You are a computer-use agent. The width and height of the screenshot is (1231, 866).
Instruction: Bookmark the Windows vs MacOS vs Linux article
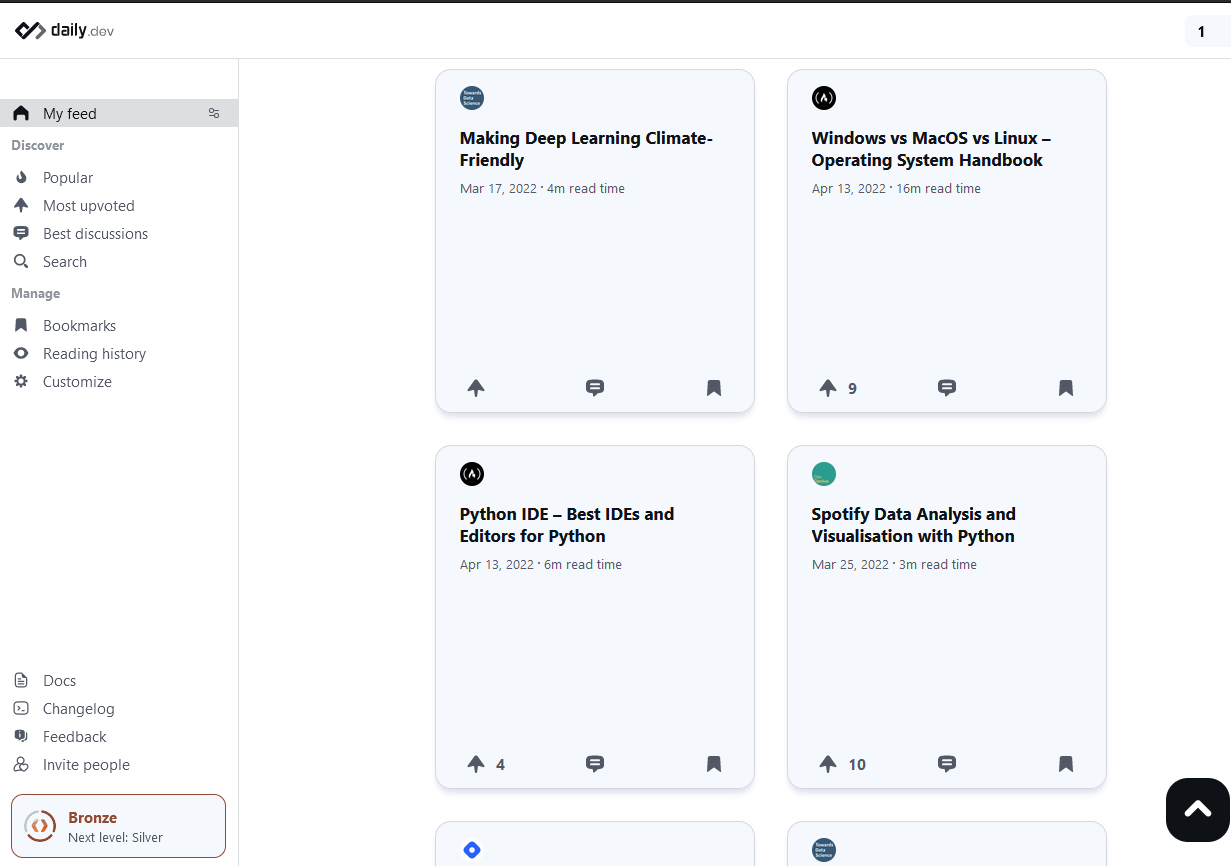(x=1066, y=388)
